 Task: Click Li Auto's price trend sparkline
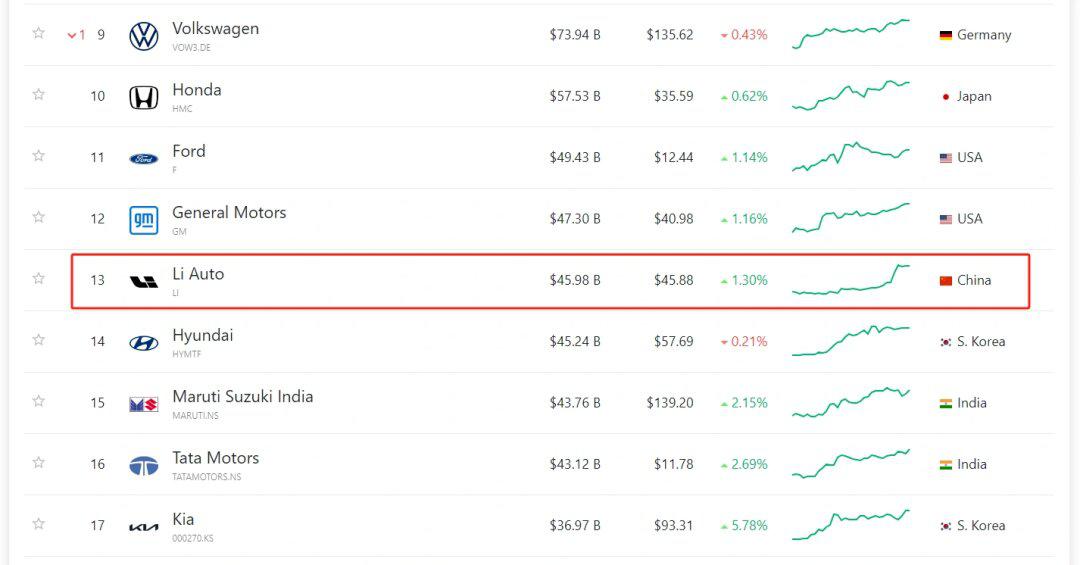[x=851, y=280]
